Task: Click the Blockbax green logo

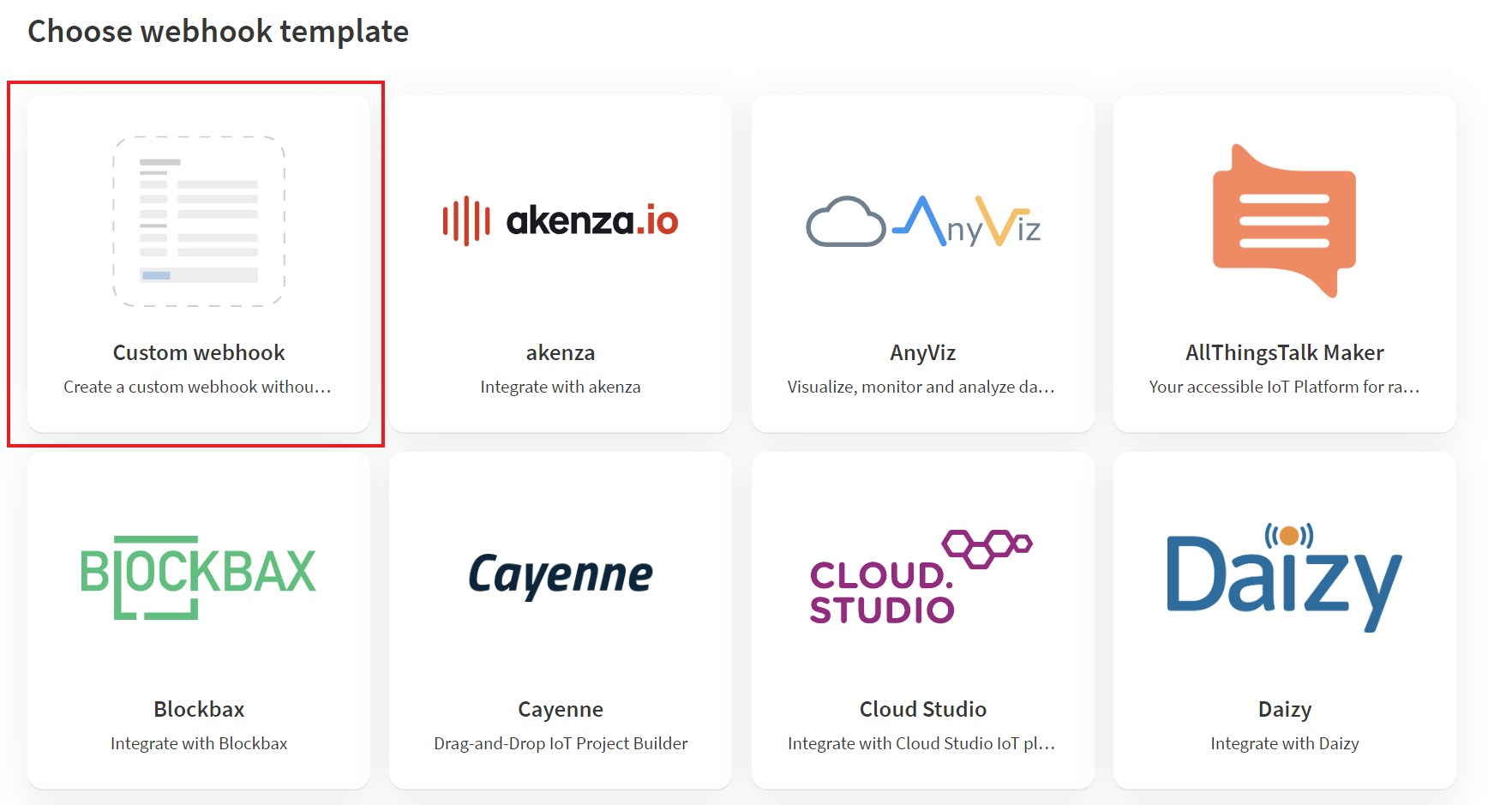Action: point(199,578)
